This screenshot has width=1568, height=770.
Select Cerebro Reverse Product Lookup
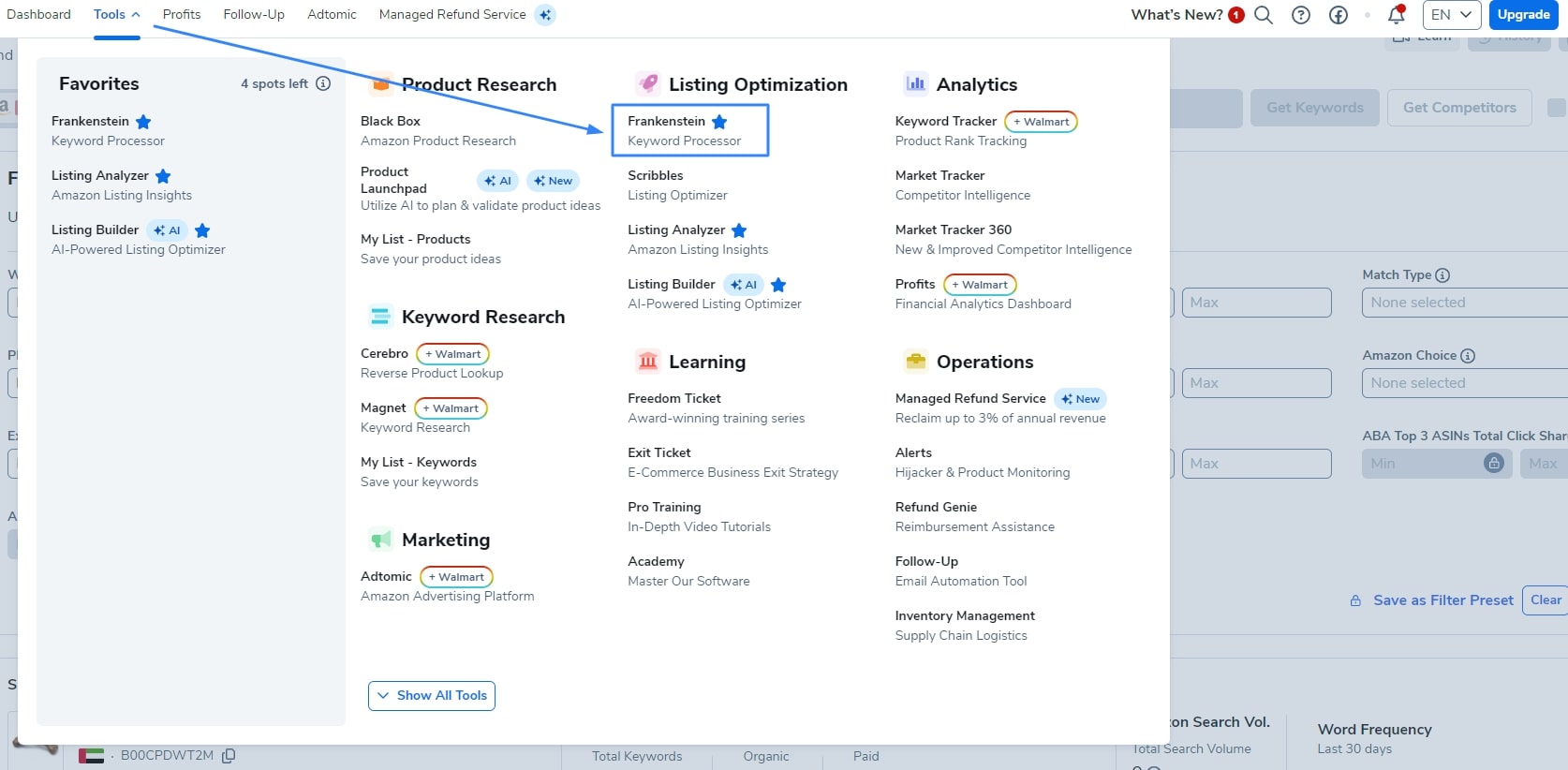click(432, 363)
